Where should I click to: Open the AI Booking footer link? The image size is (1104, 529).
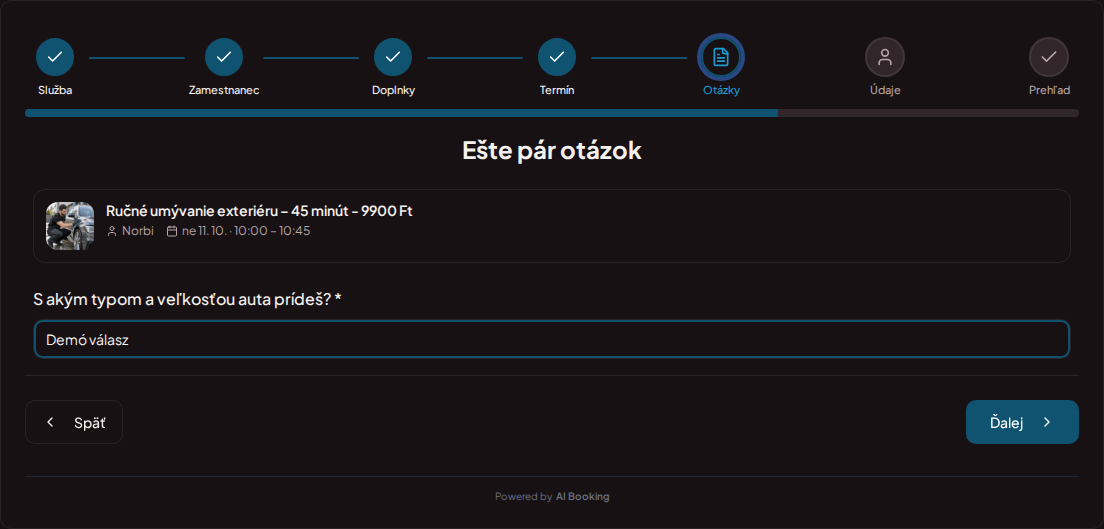pos(582,497)
